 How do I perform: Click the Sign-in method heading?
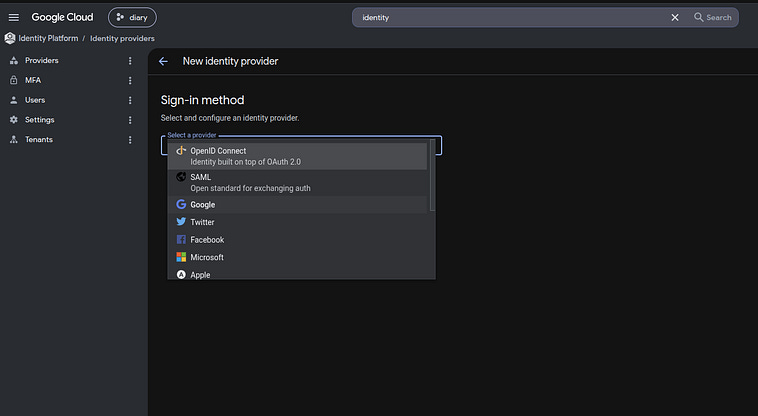point(203,100)
